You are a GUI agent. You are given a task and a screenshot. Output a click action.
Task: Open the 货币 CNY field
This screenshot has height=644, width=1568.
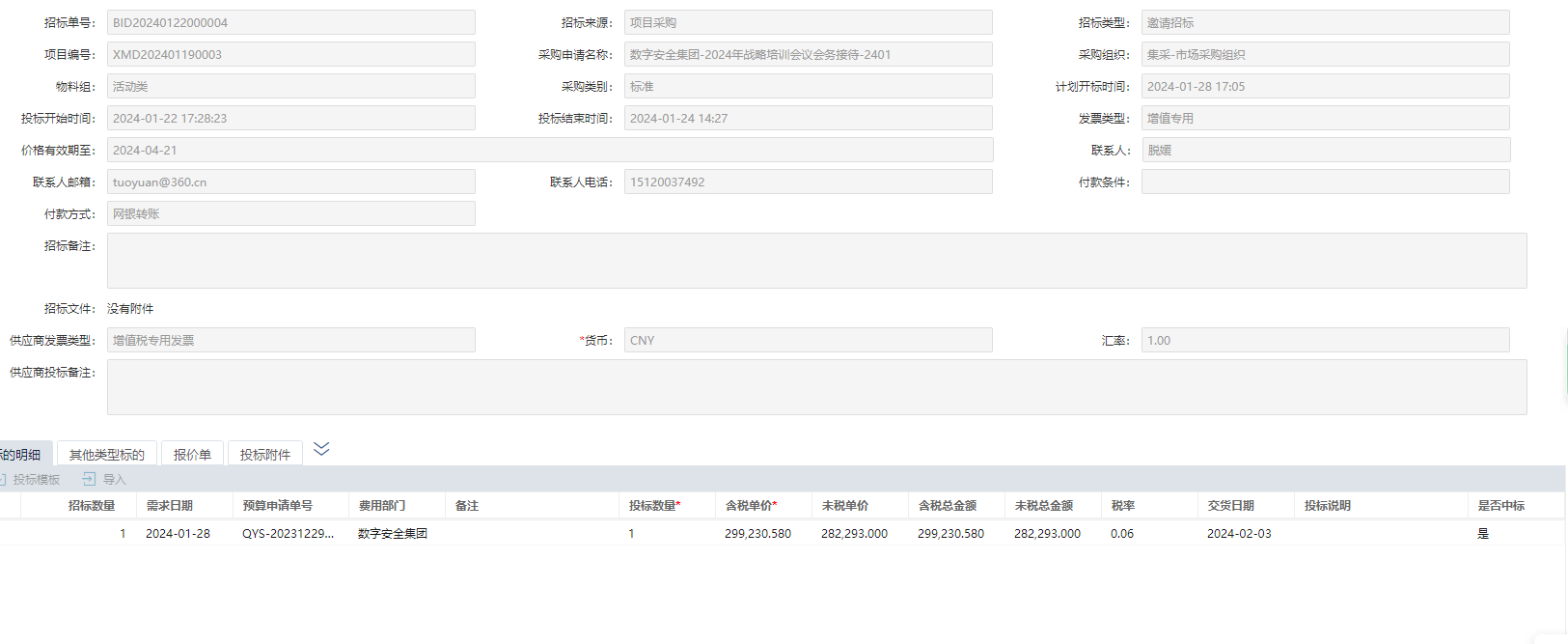pos(808,340)
